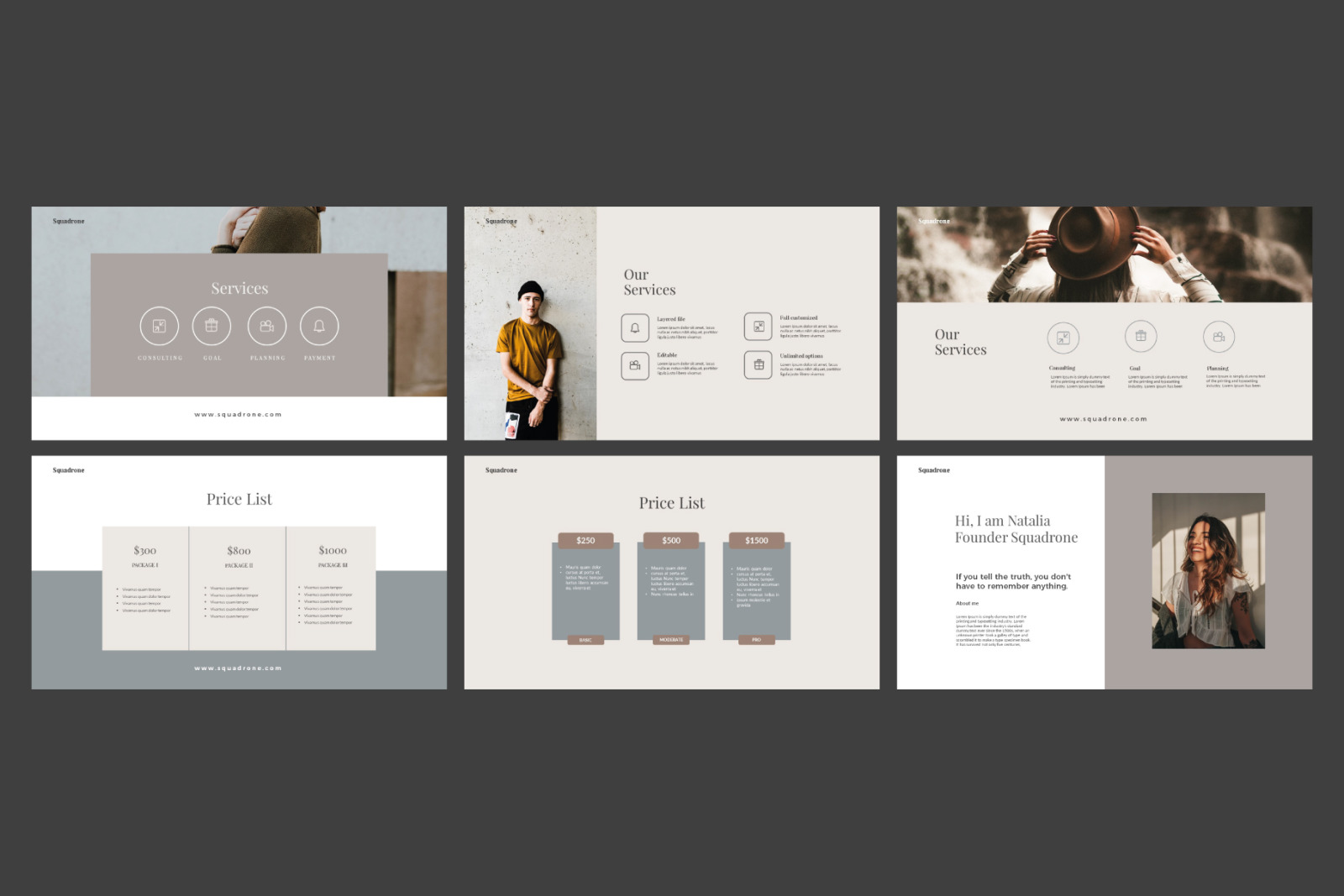
Task: Select the $500 price tag
Action: [671, 540]
